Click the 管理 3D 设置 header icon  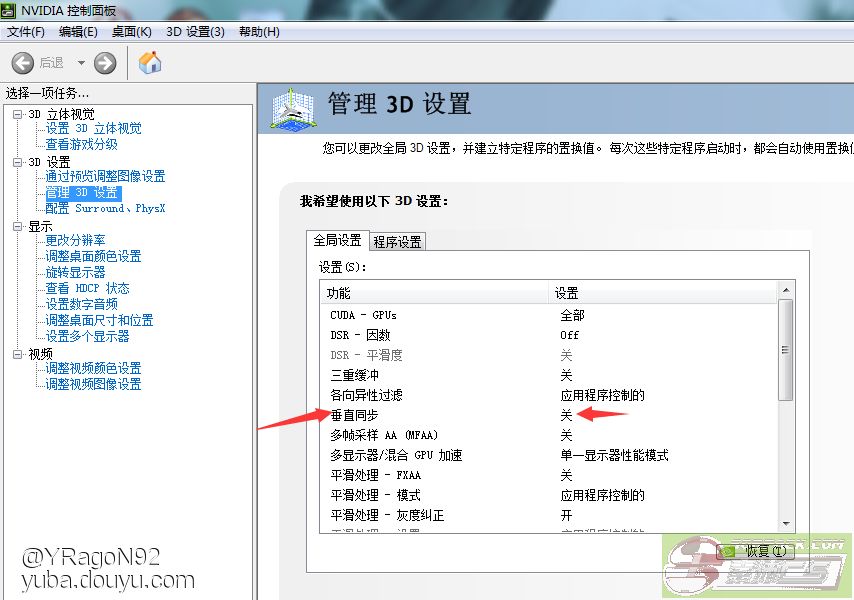coord(291,108)
